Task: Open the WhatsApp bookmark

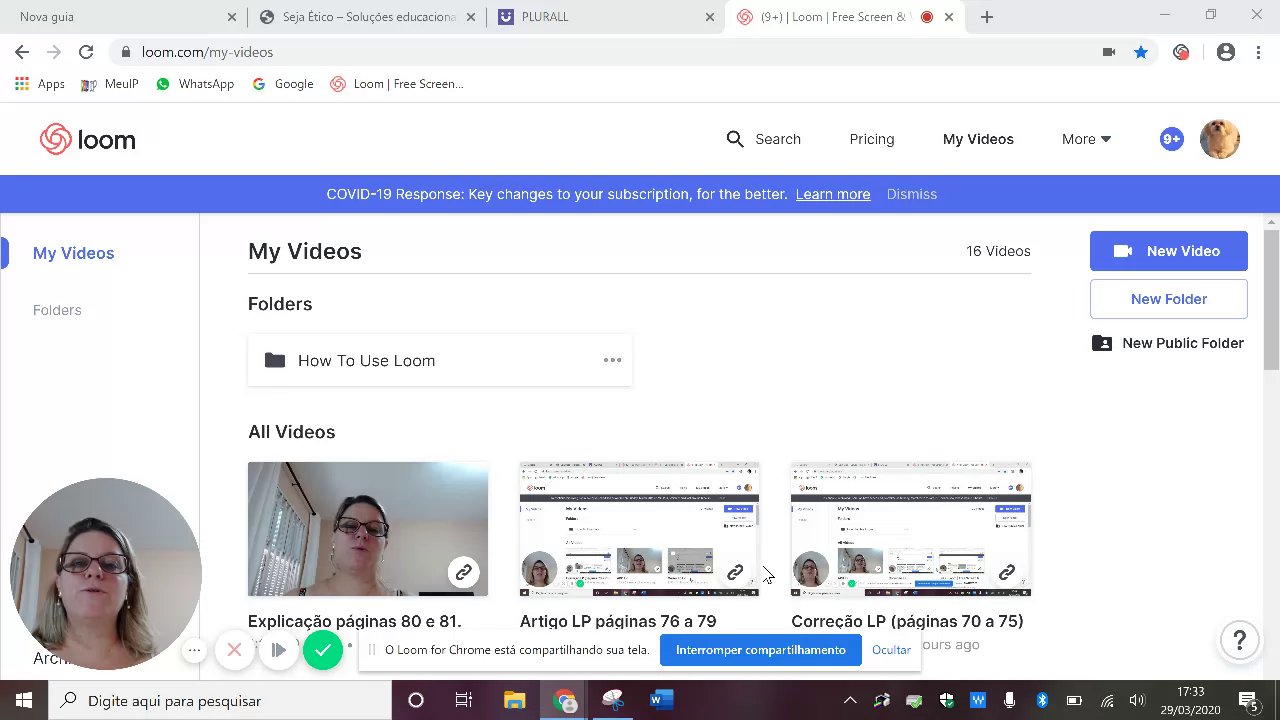Action: 195,84
